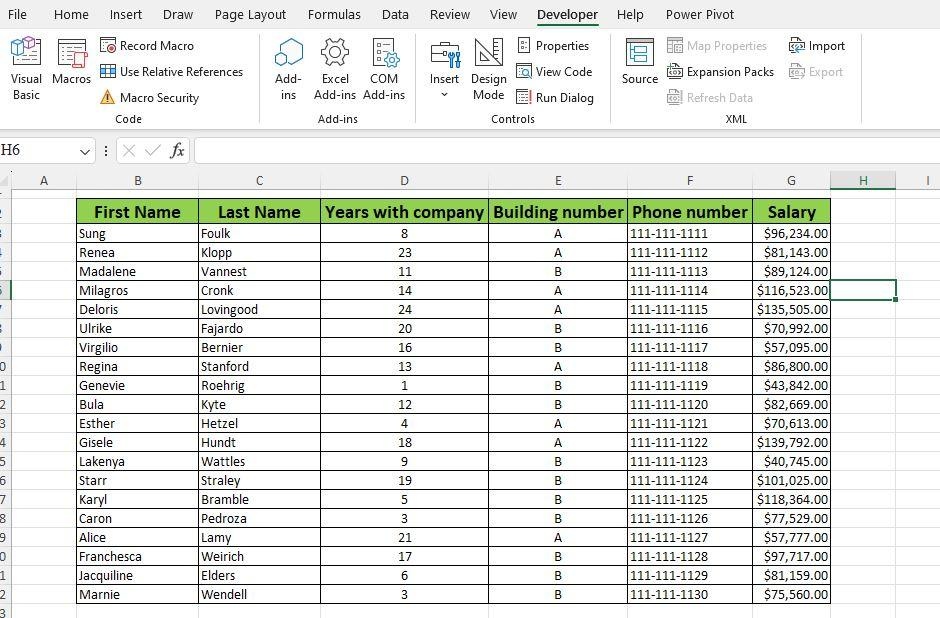Click the Building number header
The image size is (940, 618).
pyautogui.click(x=558, y=212)
